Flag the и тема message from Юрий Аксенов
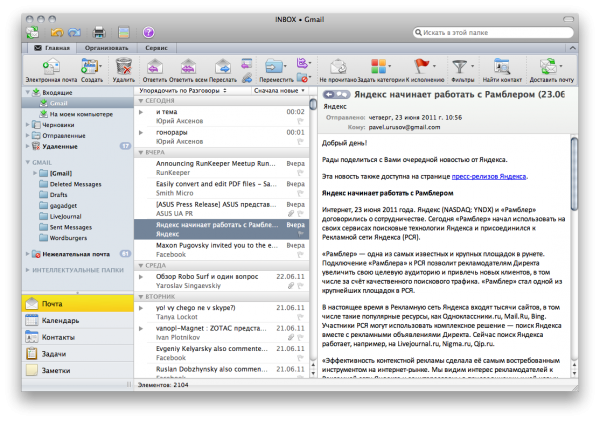600x421 pixels. click(x=300, y=121)
